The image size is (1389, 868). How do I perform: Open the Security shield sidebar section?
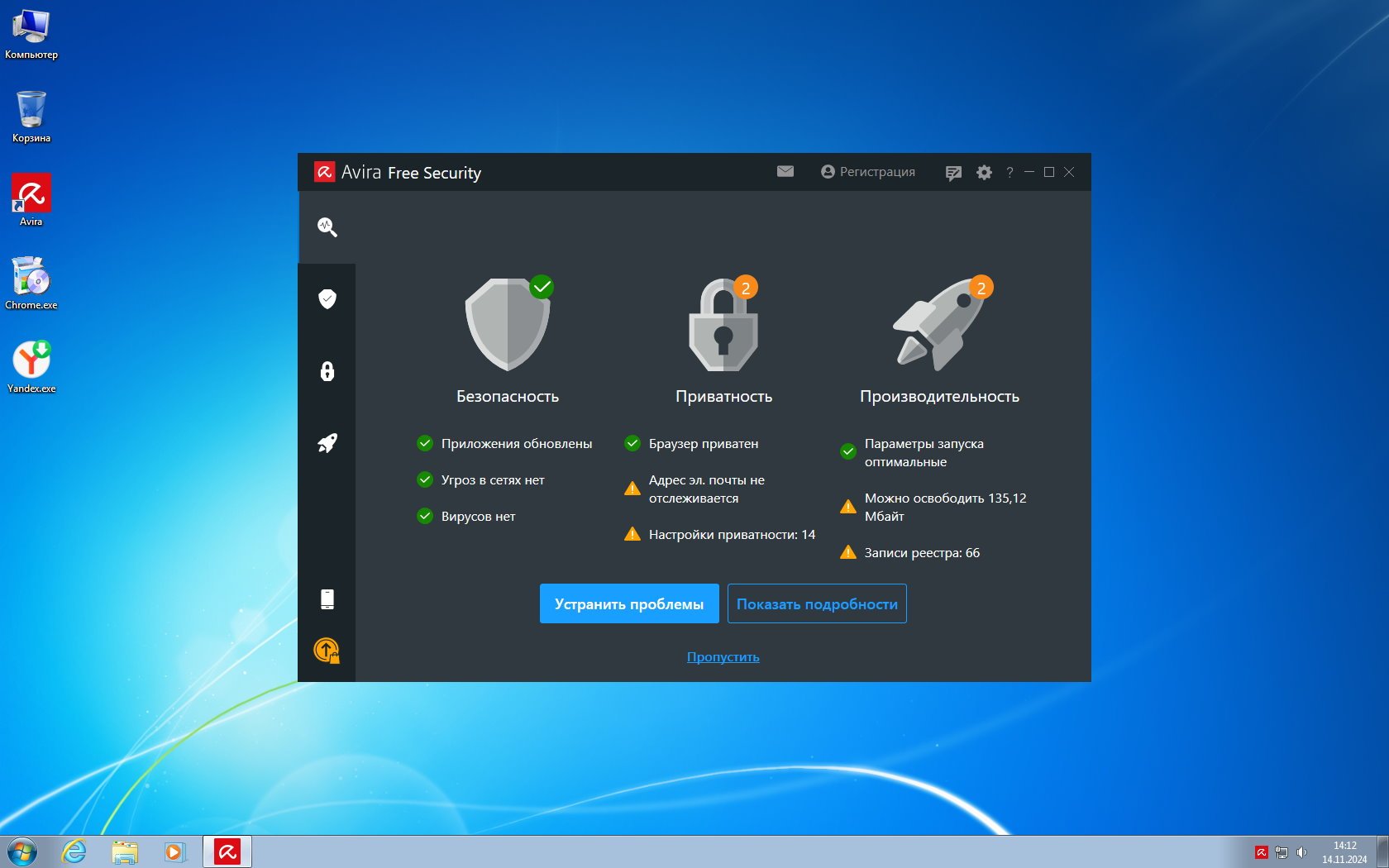click(x=327, y=298)
